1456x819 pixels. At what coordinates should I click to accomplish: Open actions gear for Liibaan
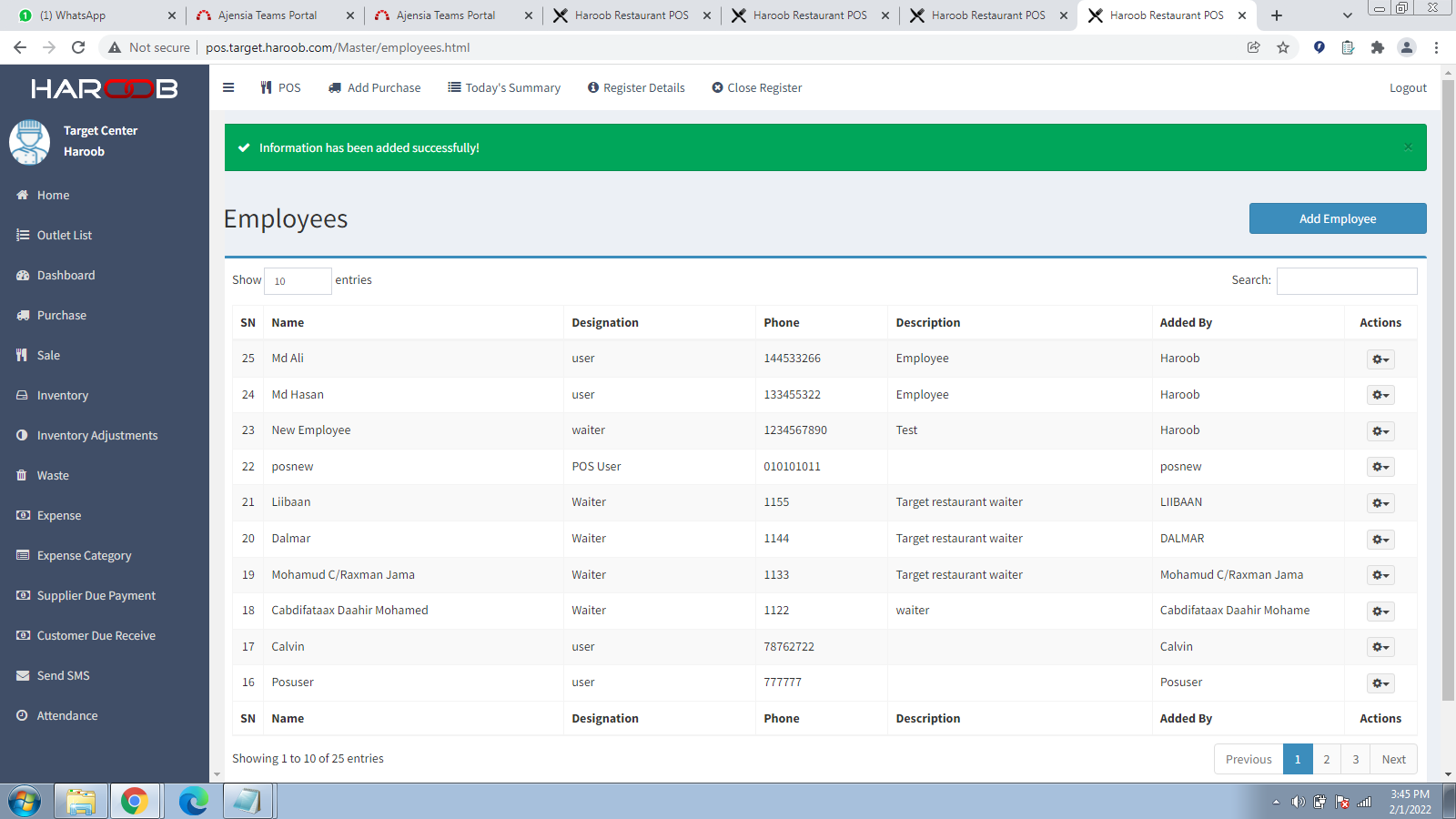[x=1380, y=503]
